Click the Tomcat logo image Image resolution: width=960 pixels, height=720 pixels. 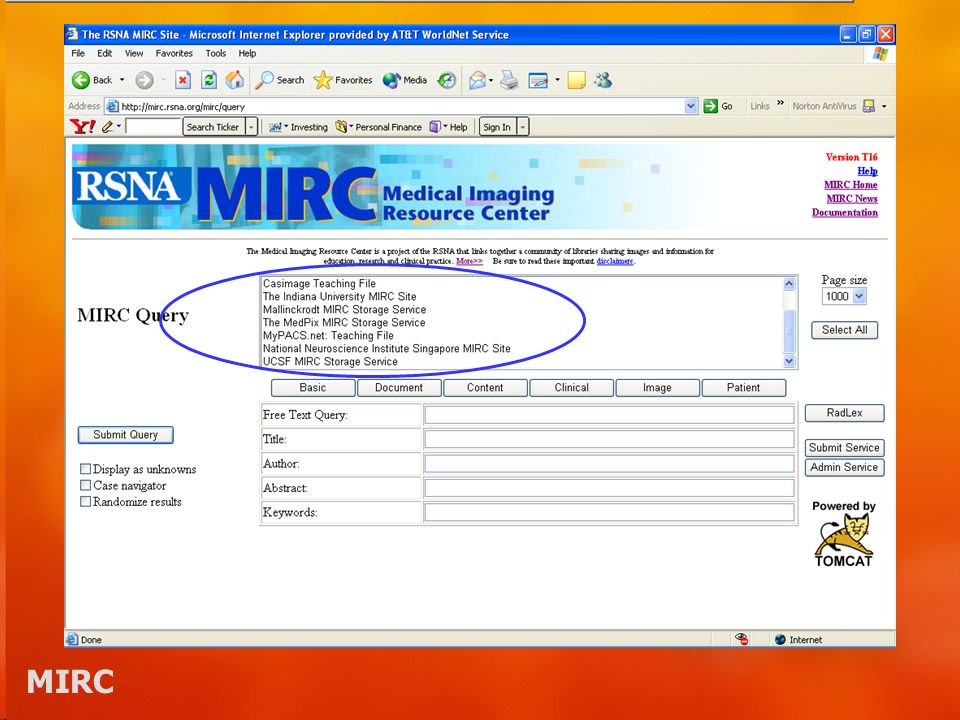click(x=844, y=540)
